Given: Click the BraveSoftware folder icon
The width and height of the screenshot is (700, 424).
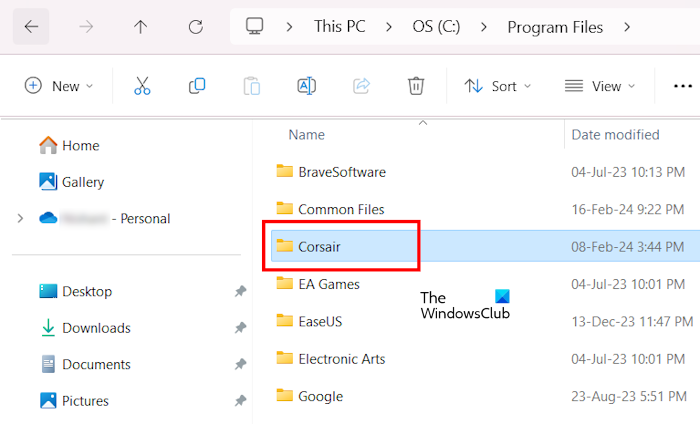Looking at the screenshot, I should tap(284, 171).
